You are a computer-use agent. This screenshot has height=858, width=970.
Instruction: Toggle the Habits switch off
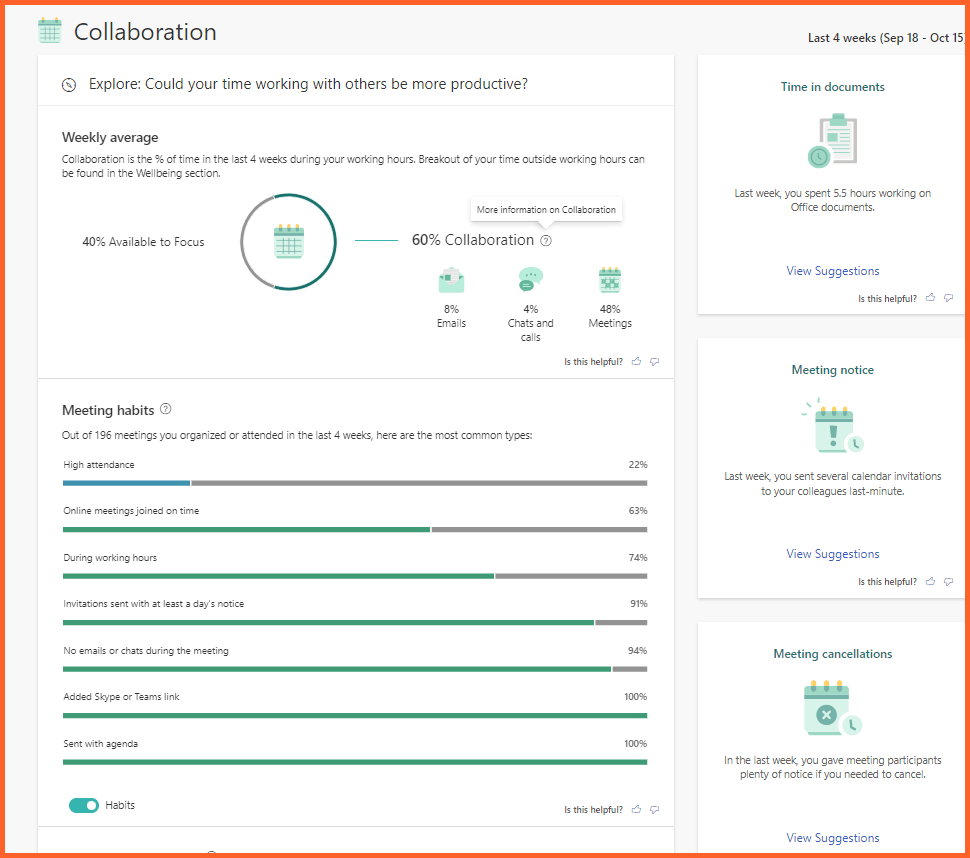tap(84, 805)
